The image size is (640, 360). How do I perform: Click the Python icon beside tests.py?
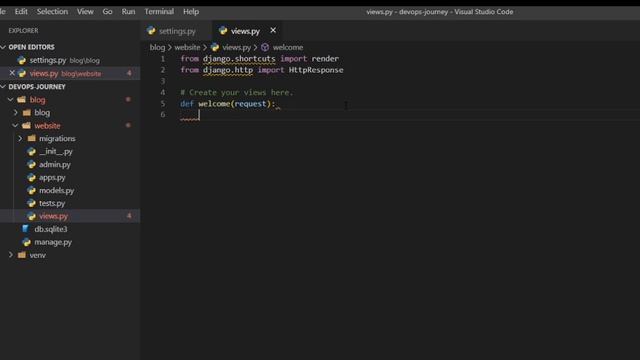point(31,203)
